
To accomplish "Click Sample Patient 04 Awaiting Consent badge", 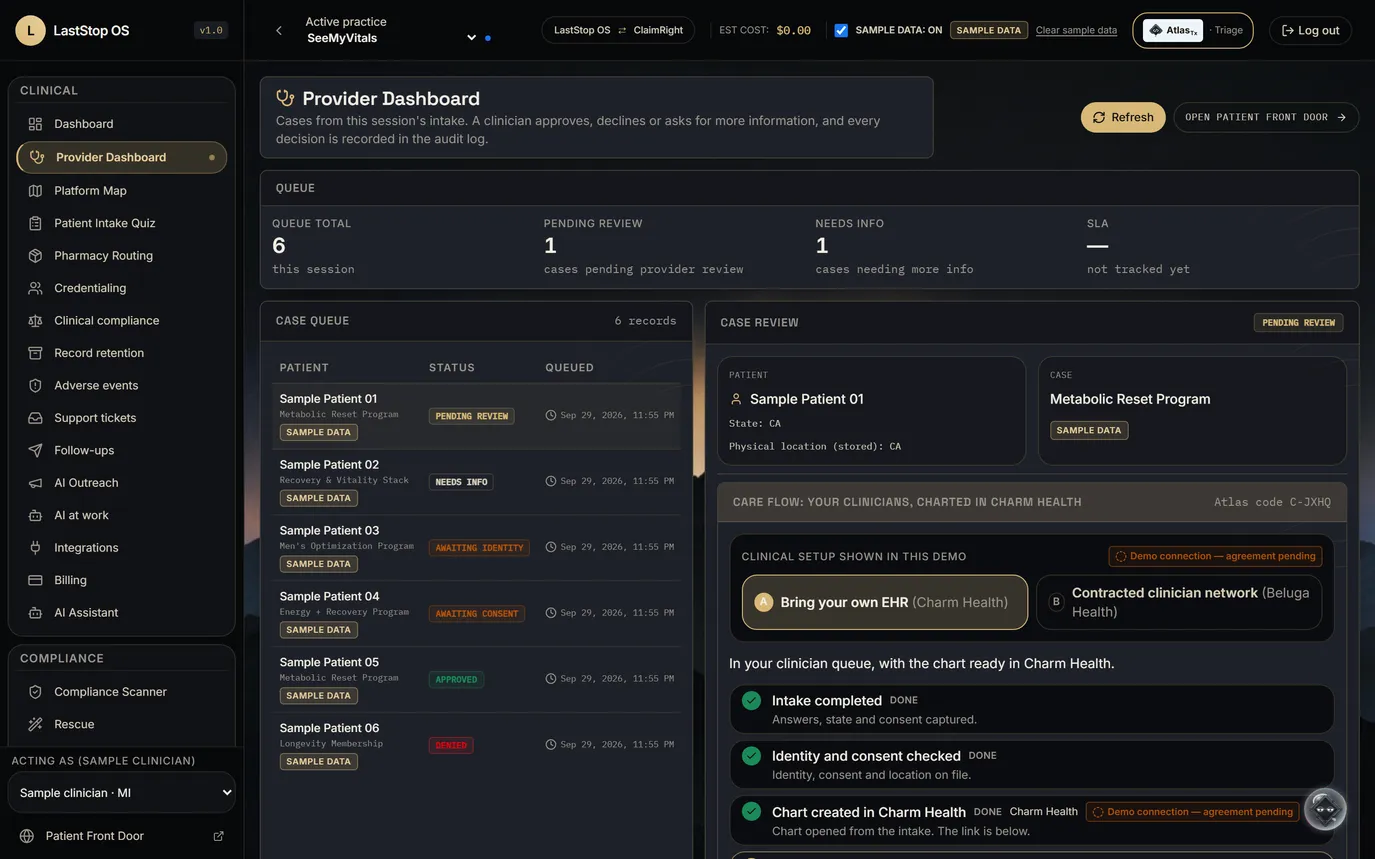I will 477,613.
